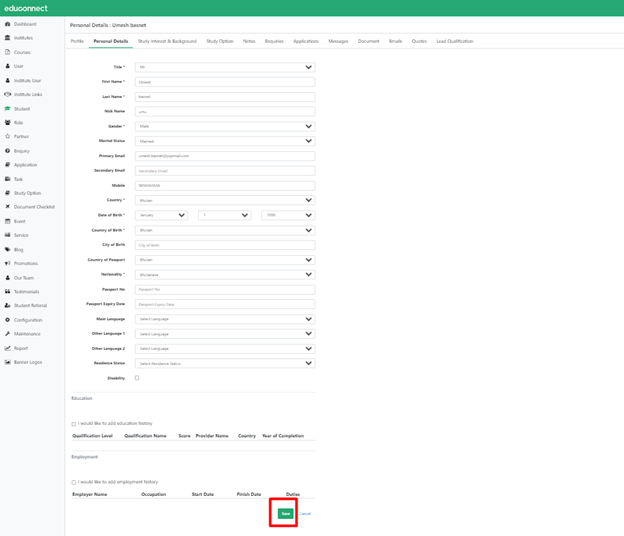Switch to the Study Interest & Background tab
Screen dimensions: 624x536
[x=167, y=41]
